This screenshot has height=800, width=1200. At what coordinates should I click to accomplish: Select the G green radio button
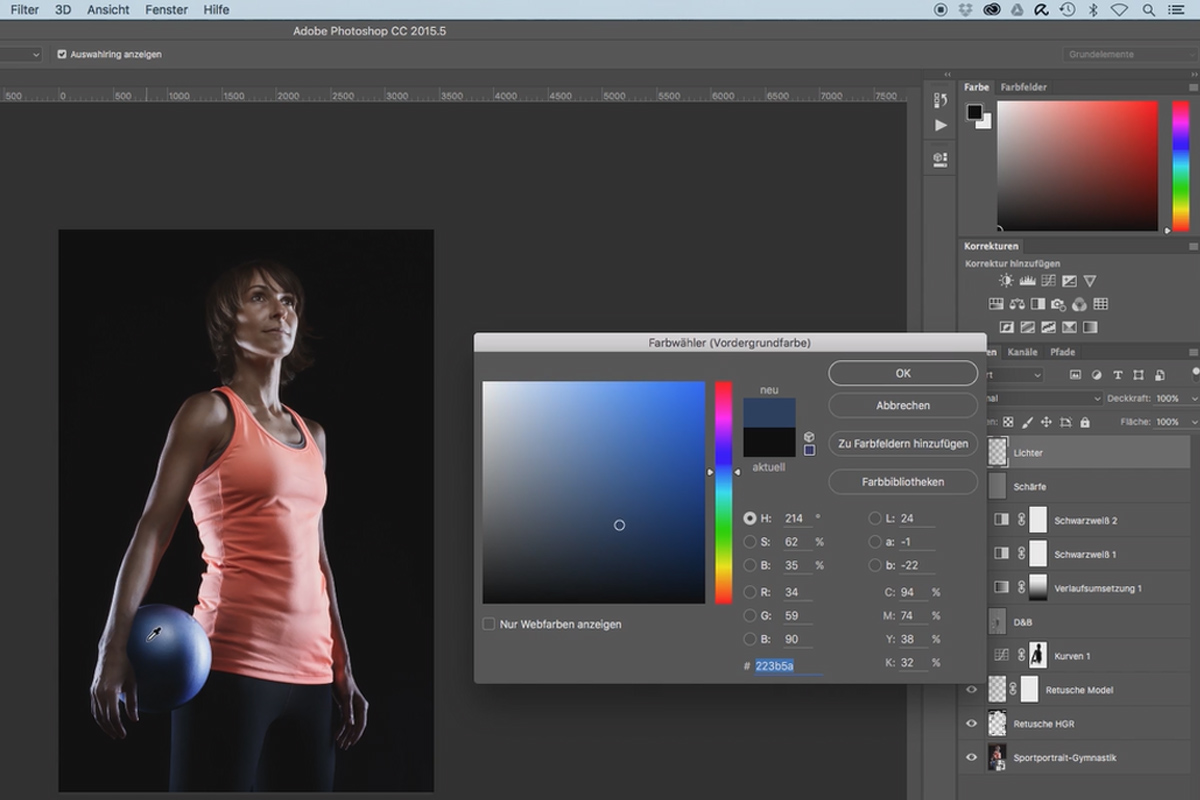click(750, 616)
